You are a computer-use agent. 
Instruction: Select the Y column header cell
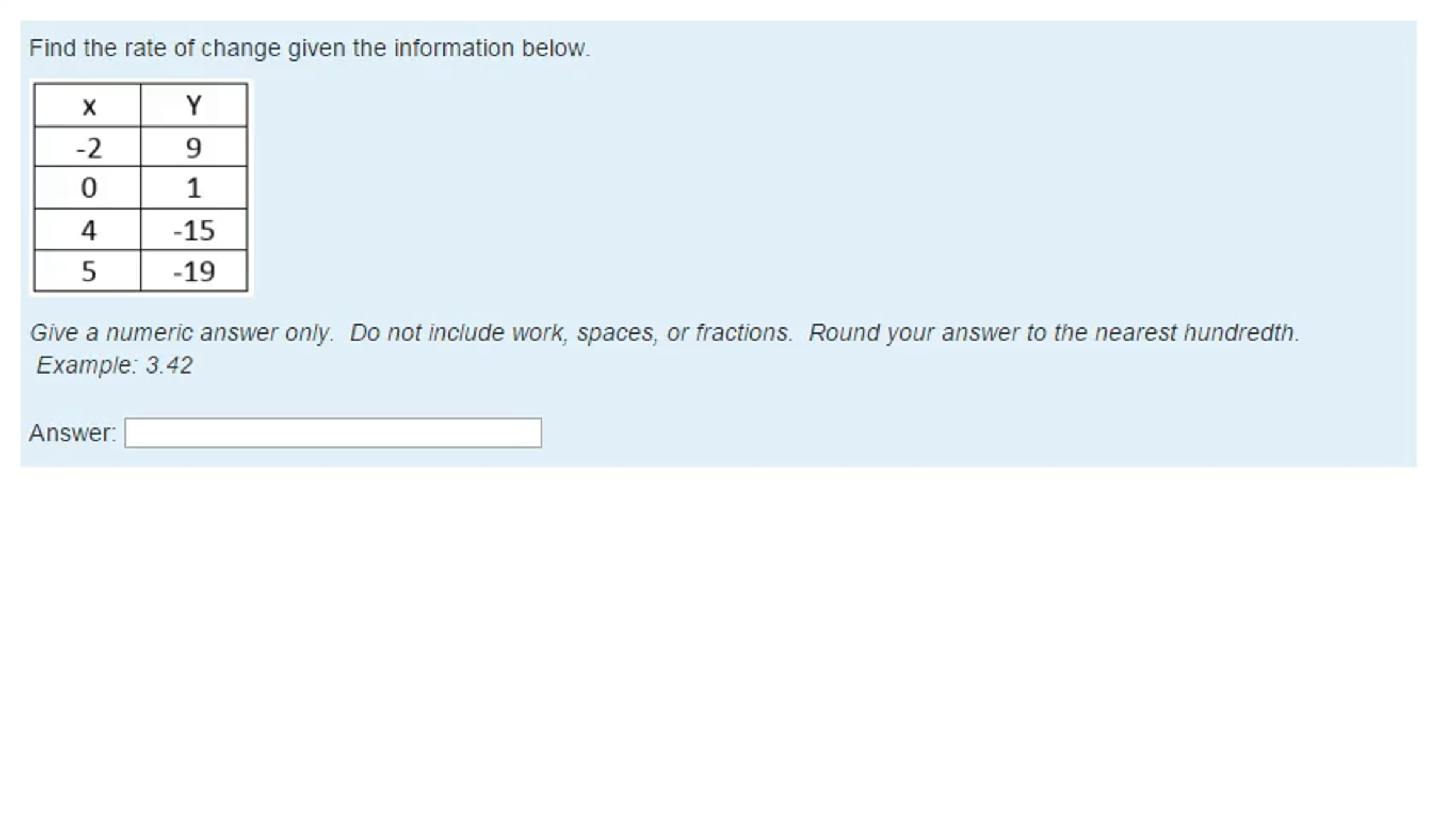(194, 106)
